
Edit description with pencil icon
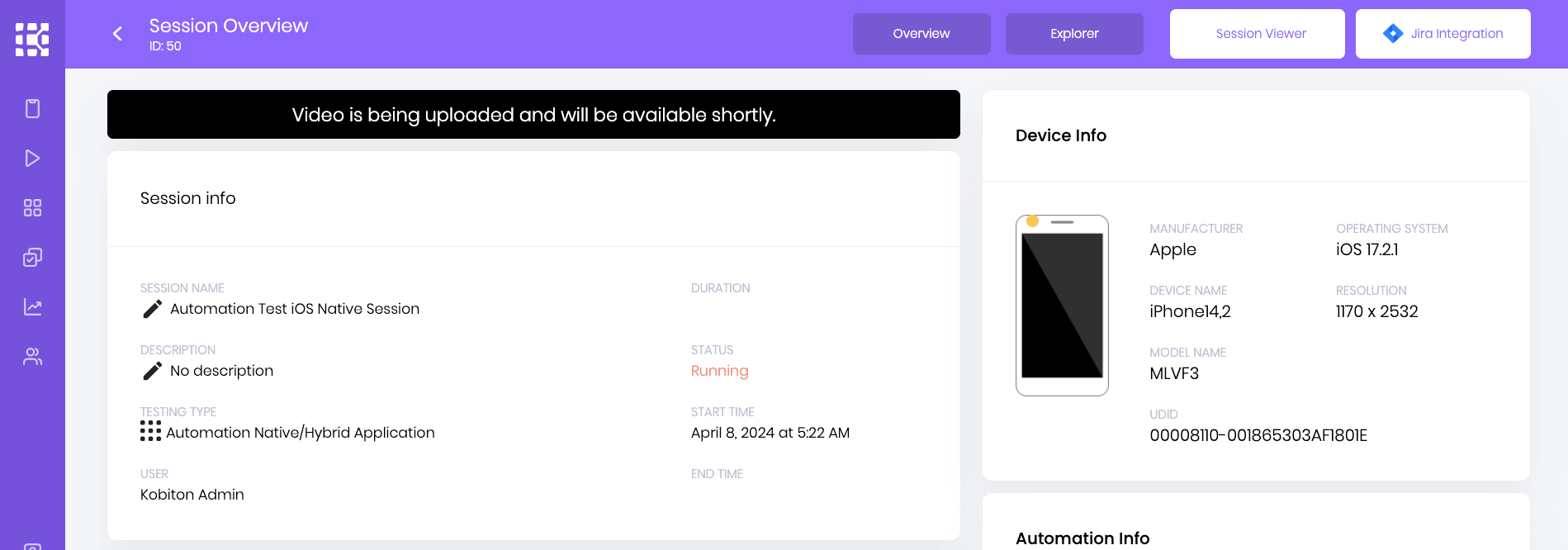[x=152, y=371]
